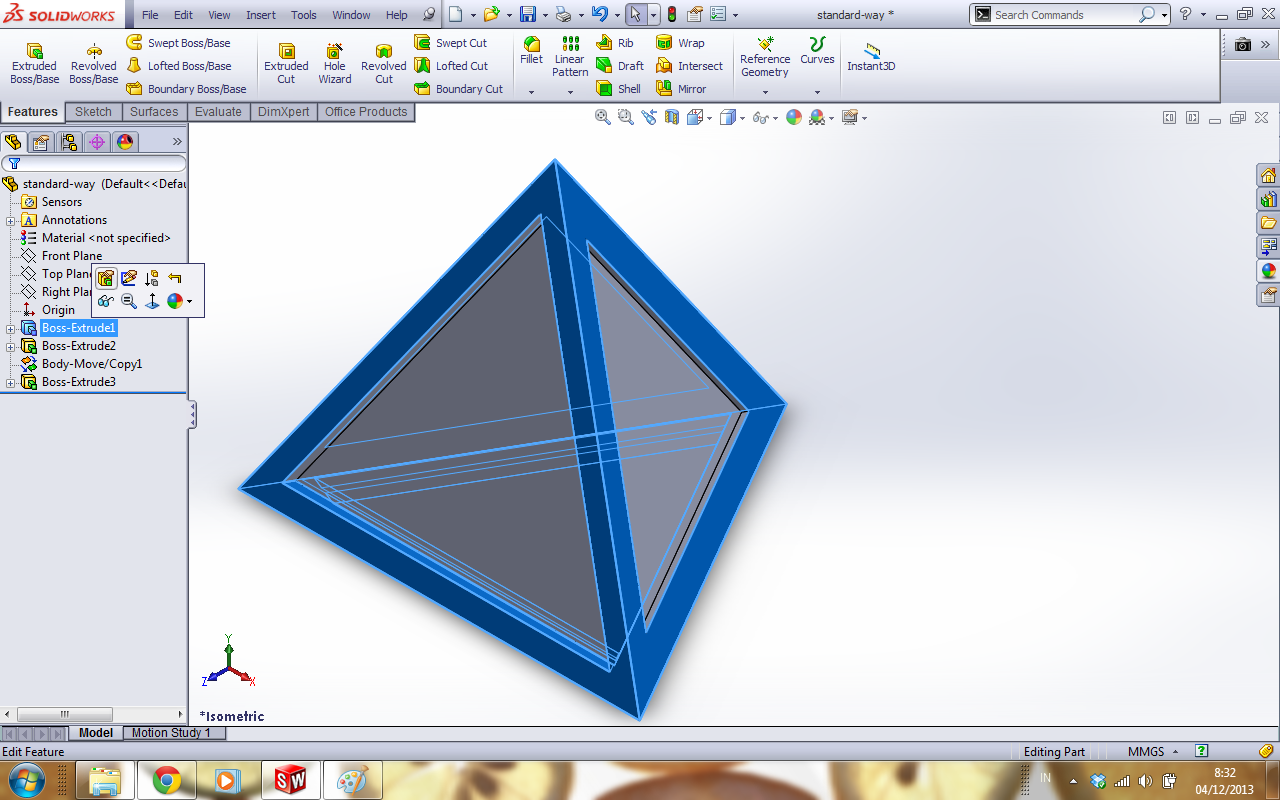Click Edit Feature in context toolbar
Screen dimensions: 1280x800
(105, 278)
